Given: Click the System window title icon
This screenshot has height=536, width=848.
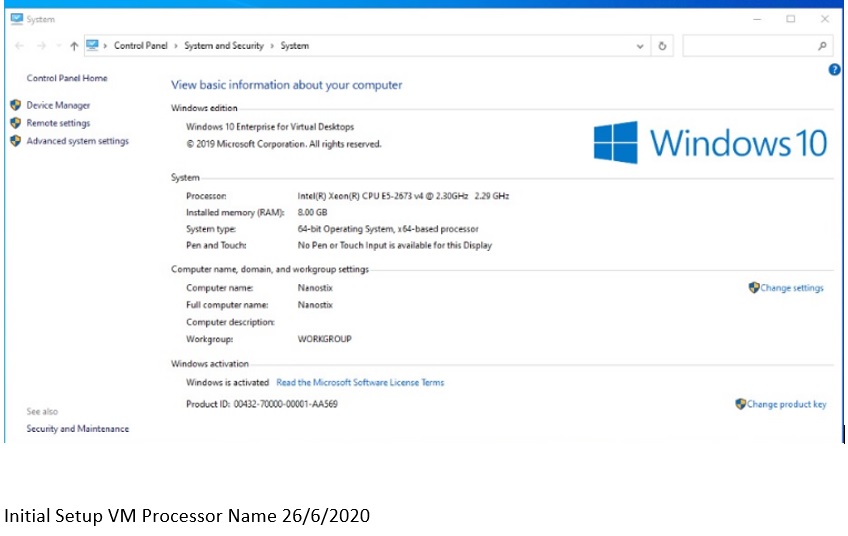Looking at the screenshot, I should pyautogui.click(x=17, y=19).
